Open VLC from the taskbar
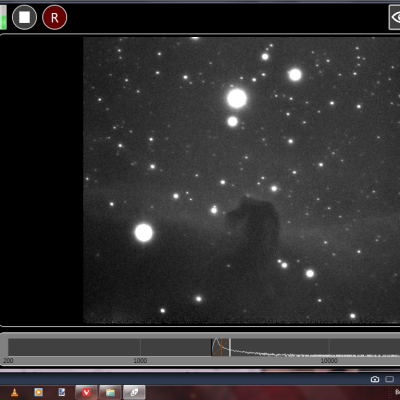The image size is (400, 400). click(x=14, y=392)
